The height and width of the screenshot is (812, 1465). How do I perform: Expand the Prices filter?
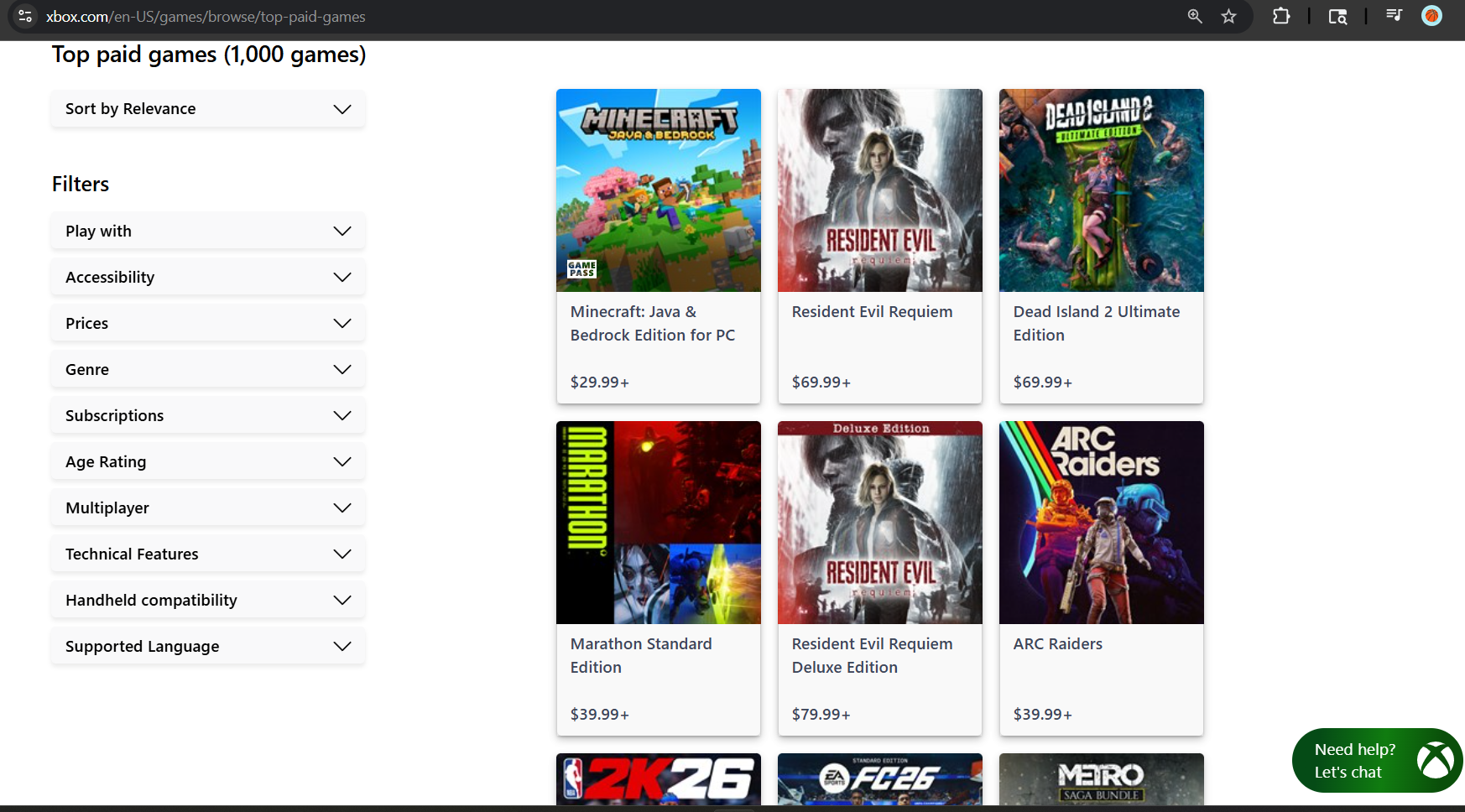[208, 324]
